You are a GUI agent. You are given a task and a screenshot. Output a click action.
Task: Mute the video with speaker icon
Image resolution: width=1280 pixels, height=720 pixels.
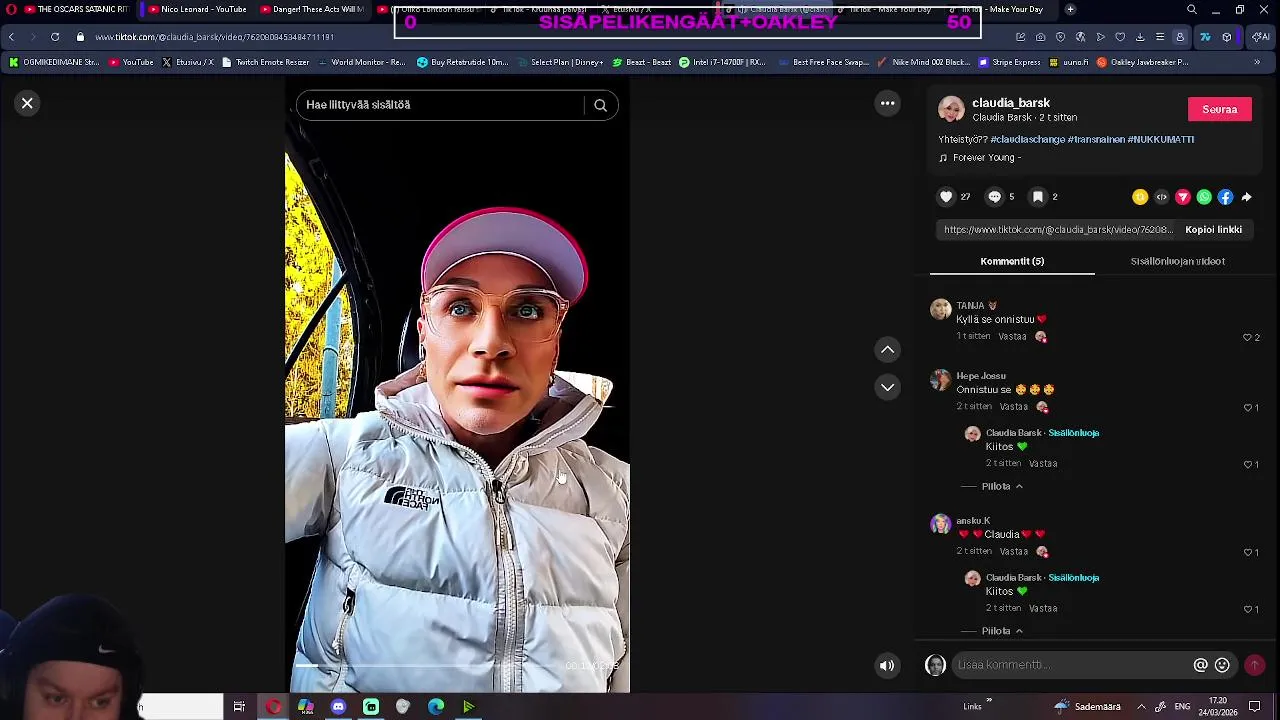(x=887, y=665)
